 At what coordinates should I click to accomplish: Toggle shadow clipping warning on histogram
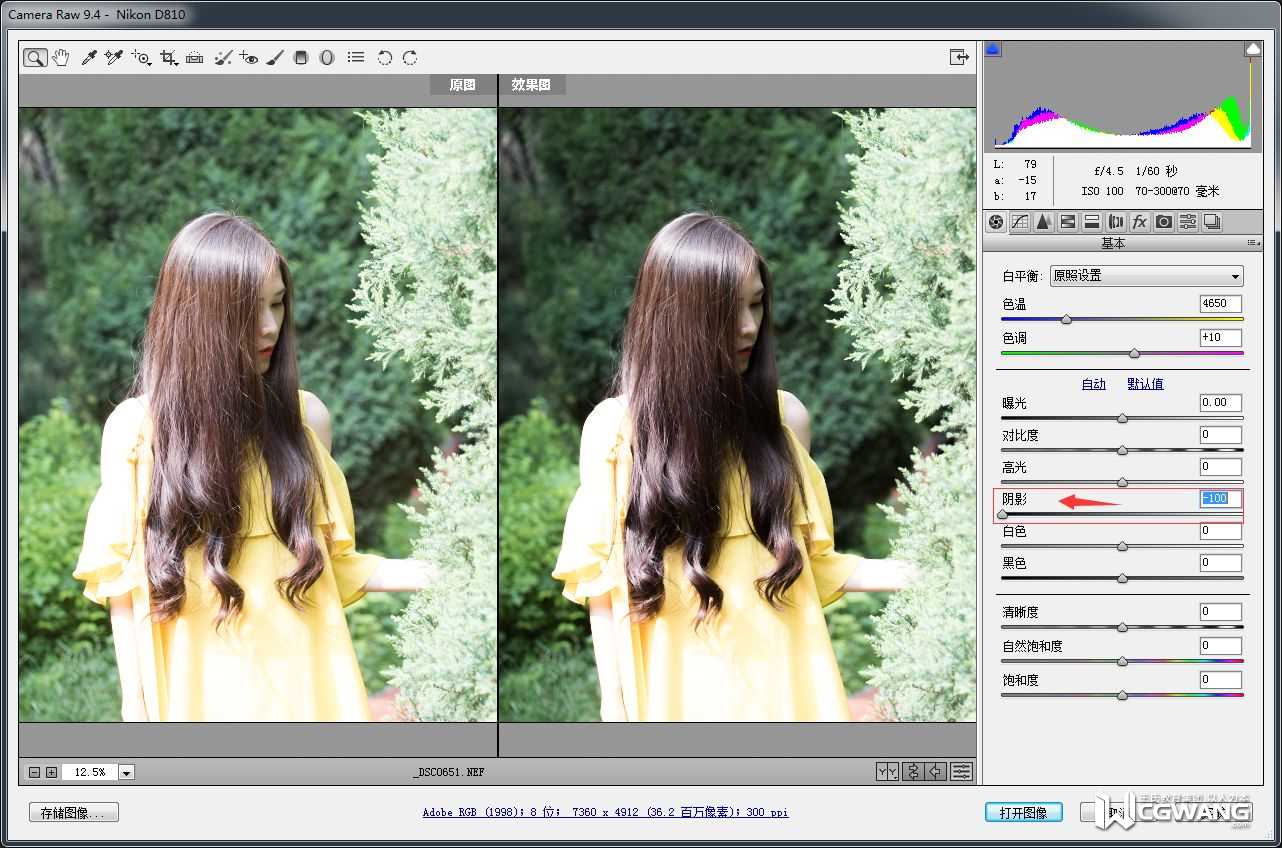[x=993, y=49]
